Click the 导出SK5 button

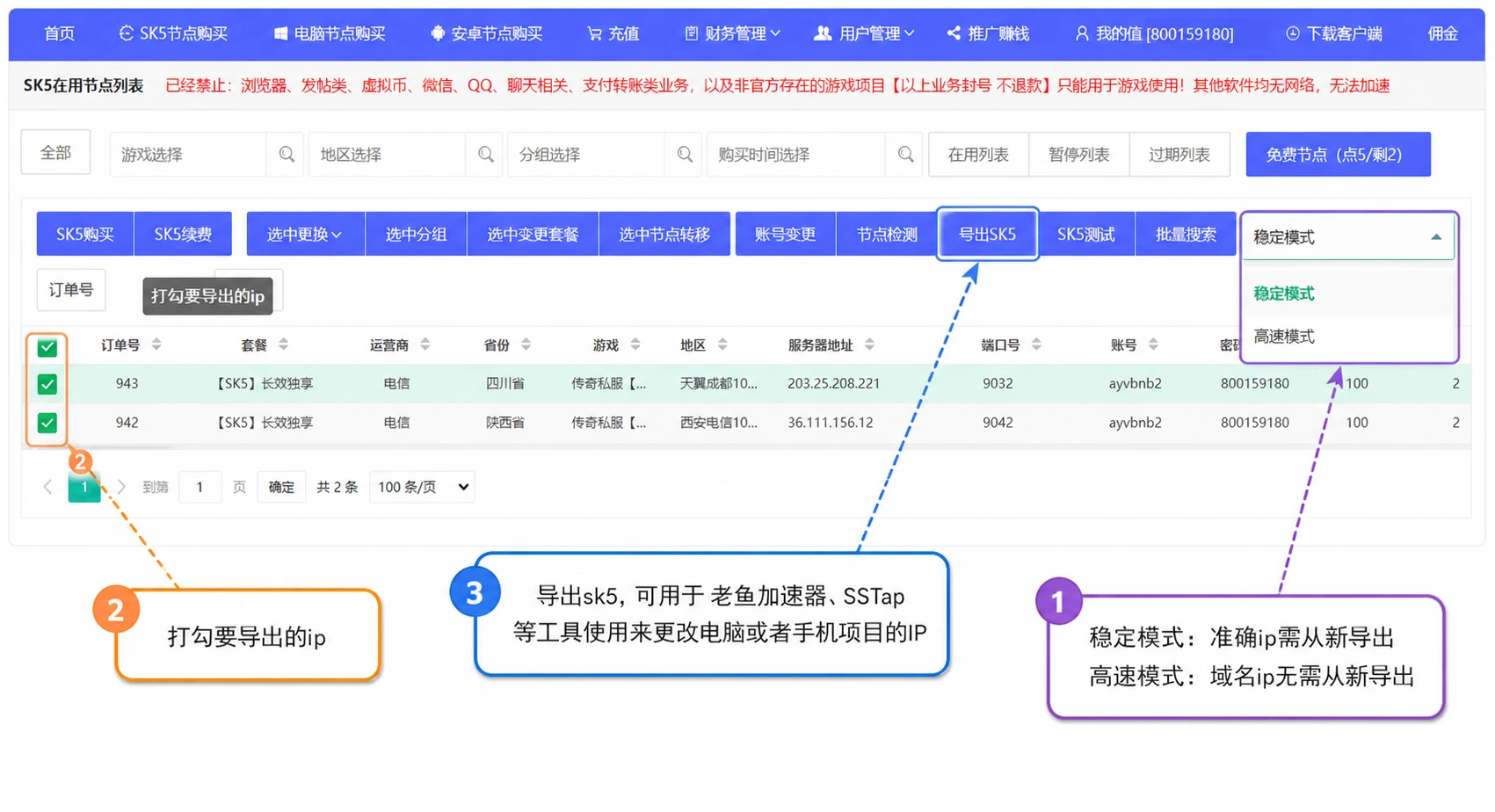pos(987,235)
